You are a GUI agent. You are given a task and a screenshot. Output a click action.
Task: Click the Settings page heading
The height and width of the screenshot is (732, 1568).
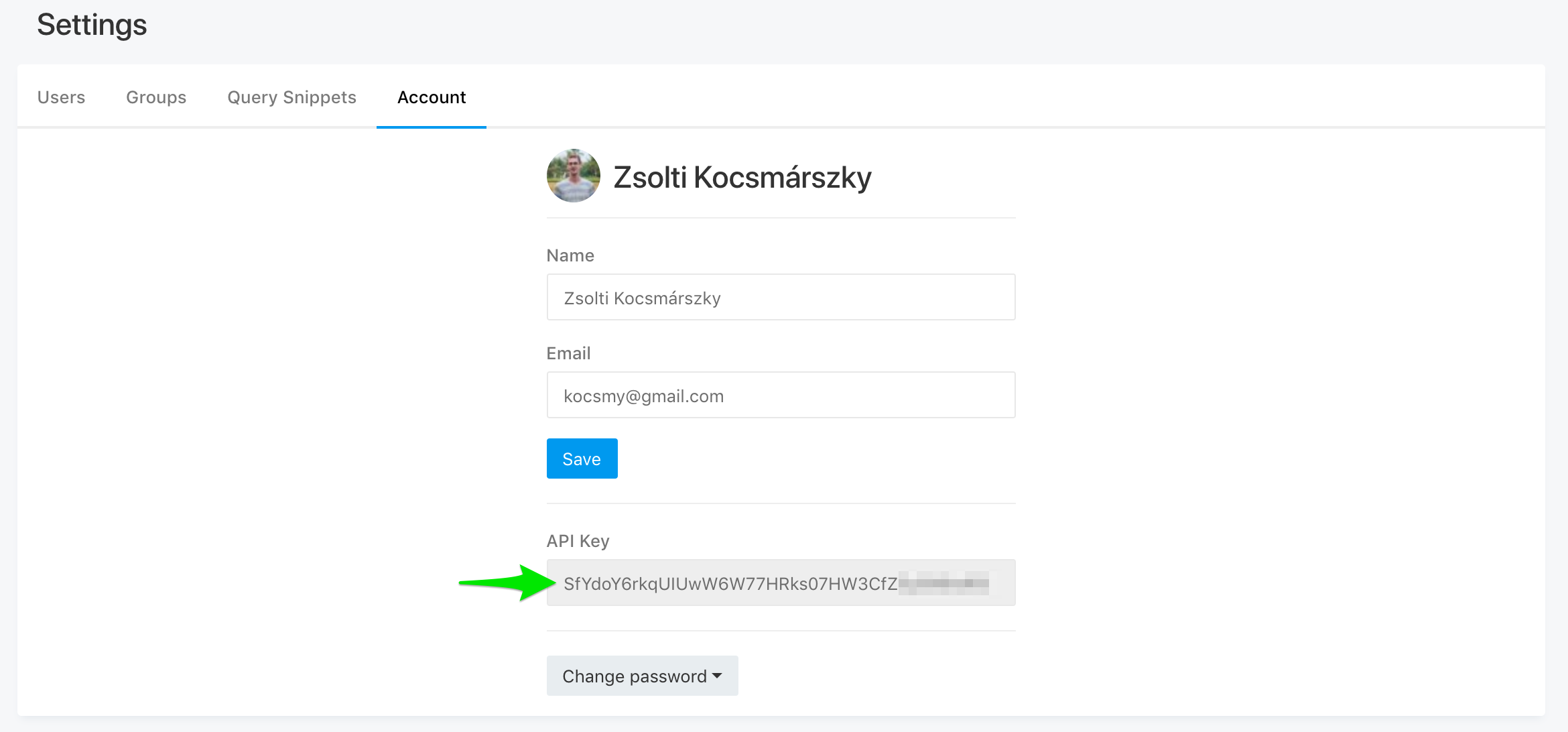[x=92, y=25]
